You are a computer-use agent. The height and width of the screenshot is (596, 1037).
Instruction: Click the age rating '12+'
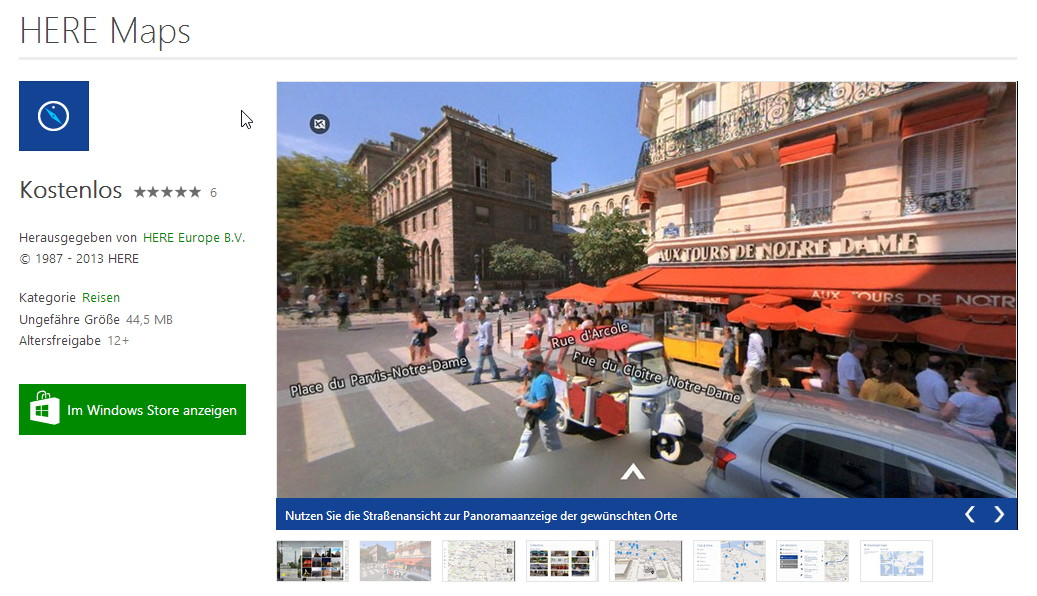click(118, 341)
